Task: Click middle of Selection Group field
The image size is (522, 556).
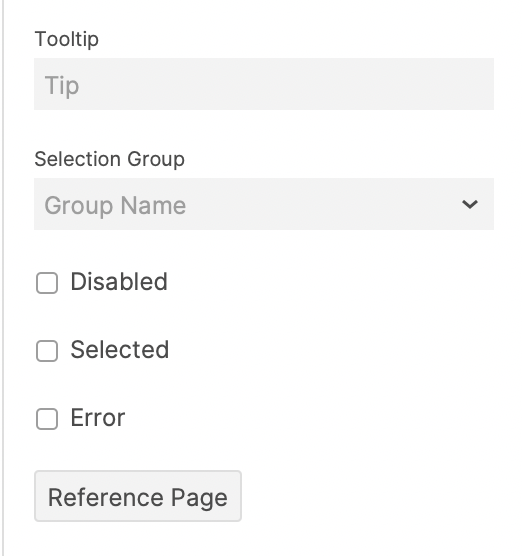Action: pos(264,204)
